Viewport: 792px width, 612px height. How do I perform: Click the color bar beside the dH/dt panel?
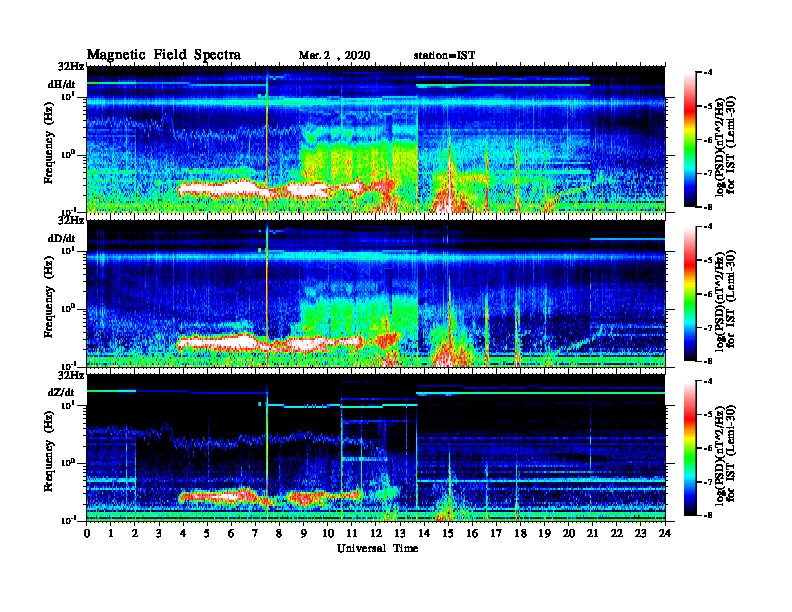690,139
